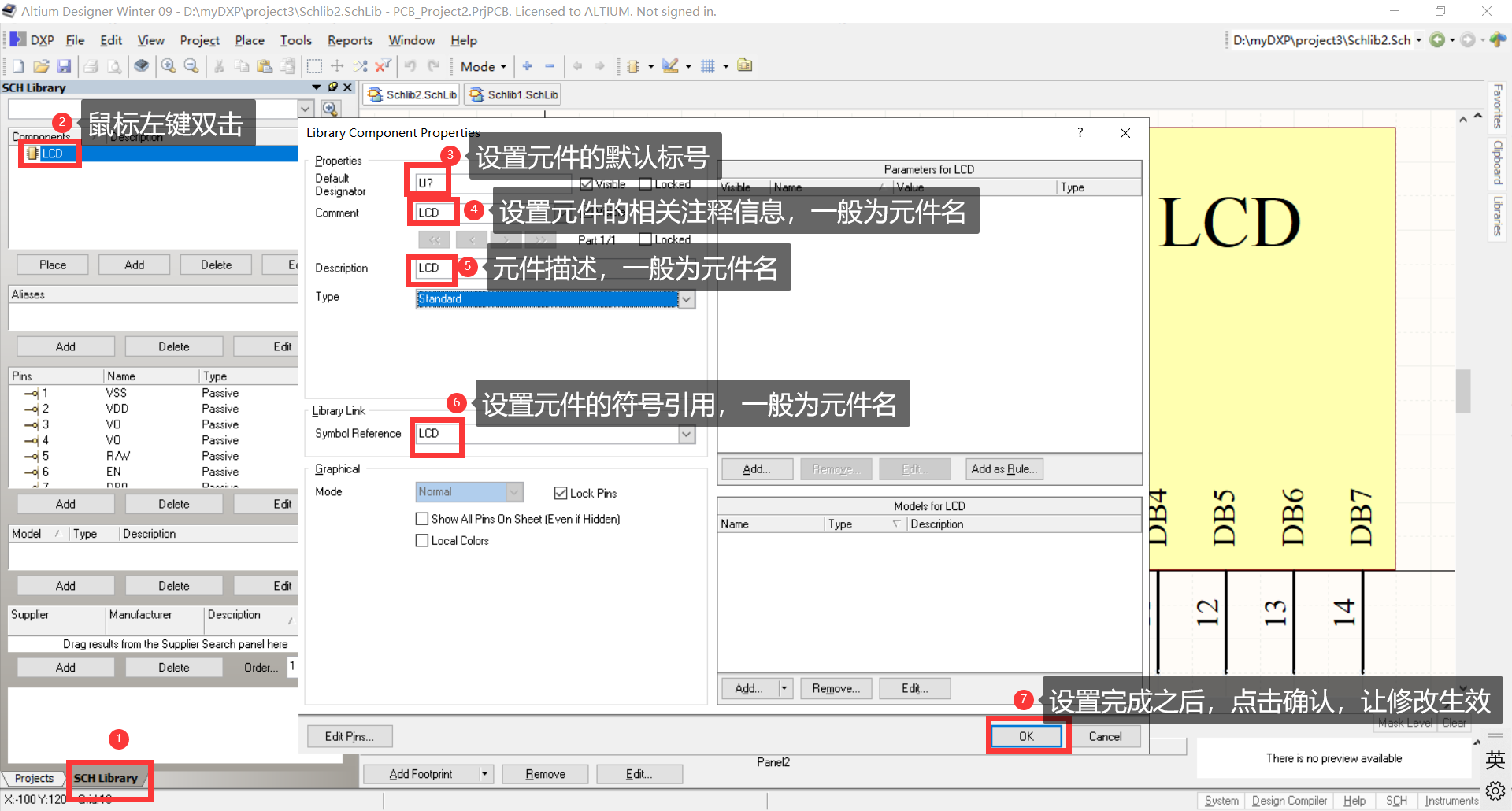
Task: Toggle Locked checkbox beside Part 1/1
Action: pyautogui.click(x=646, y=239)
